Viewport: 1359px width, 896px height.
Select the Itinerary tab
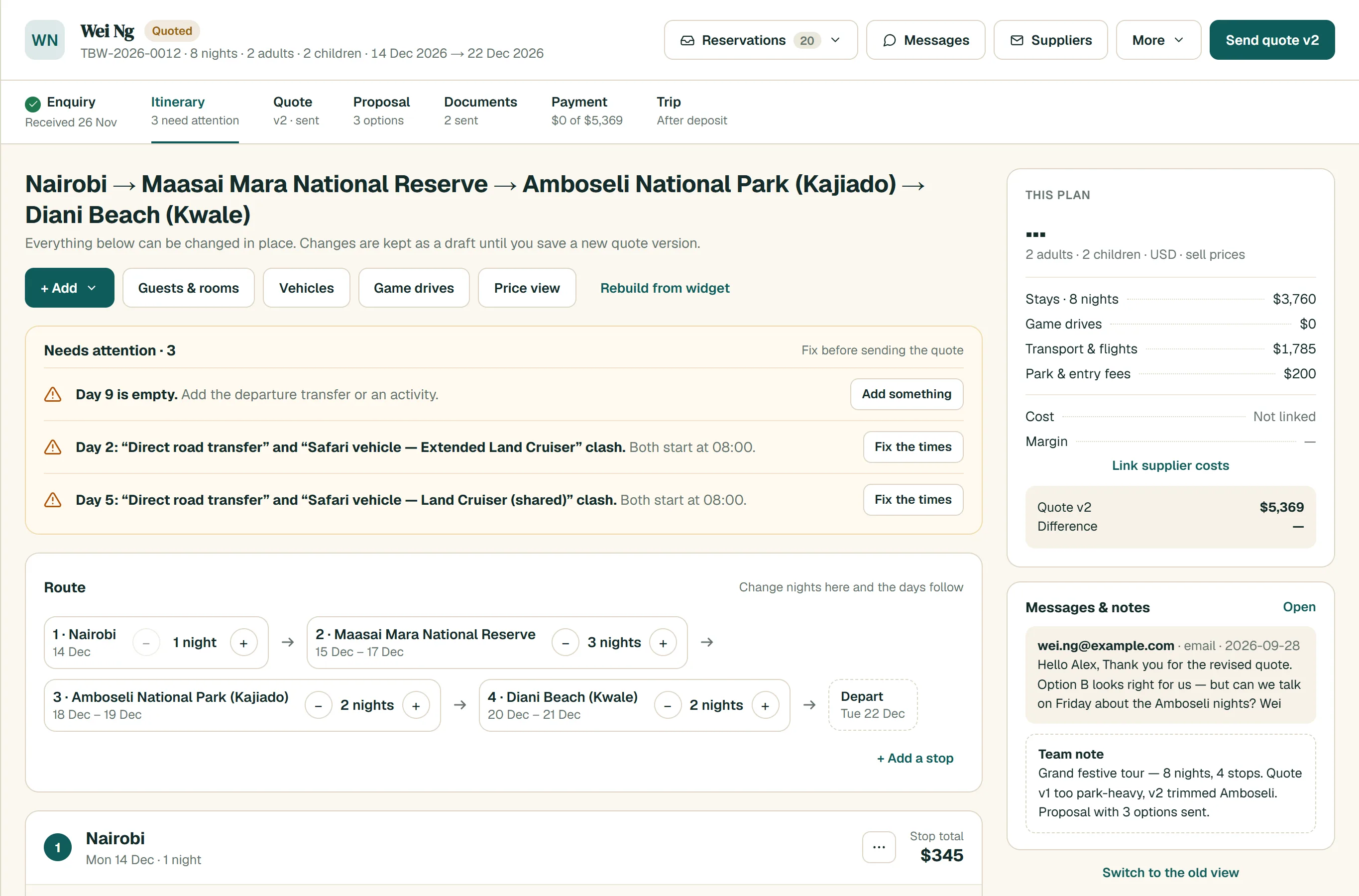[x=195, y=111]
